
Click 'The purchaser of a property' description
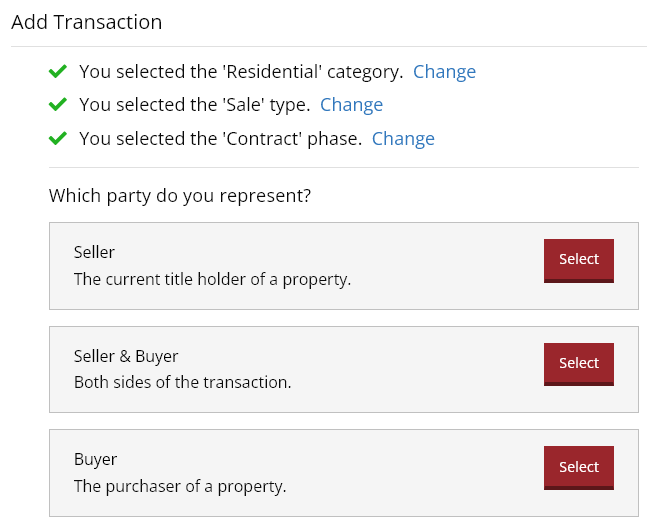click(180, 487)
